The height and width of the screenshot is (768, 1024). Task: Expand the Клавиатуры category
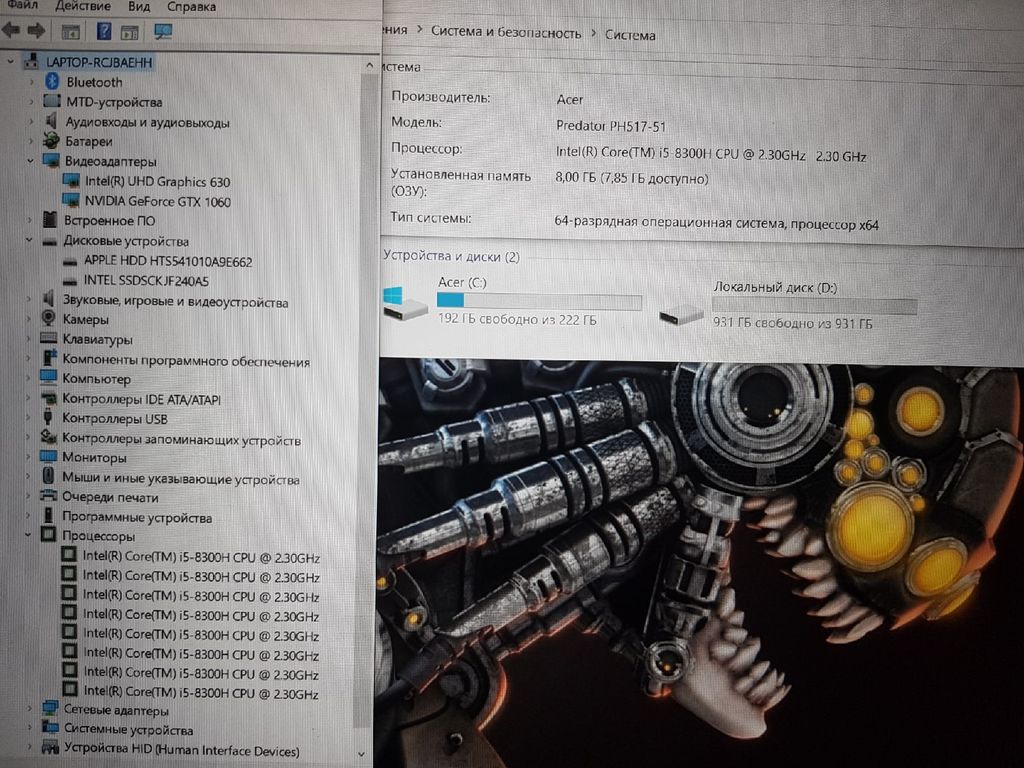click(x=27, y=340)
